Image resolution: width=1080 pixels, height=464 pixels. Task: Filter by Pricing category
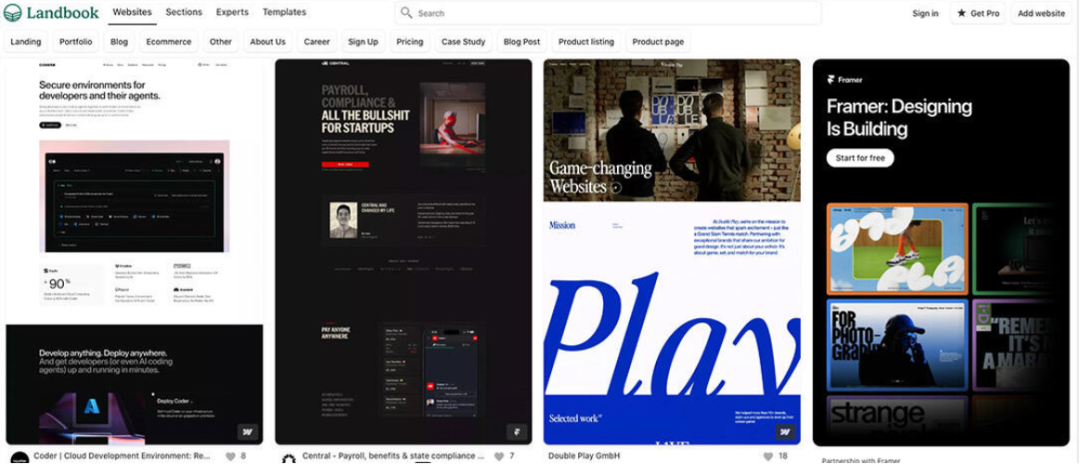coord(410,41)
